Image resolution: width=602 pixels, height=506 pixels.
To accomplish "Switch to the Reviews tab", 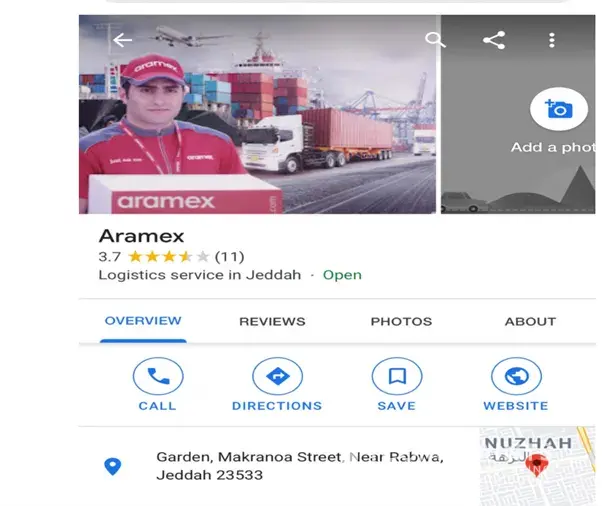I will coord(272,321).
